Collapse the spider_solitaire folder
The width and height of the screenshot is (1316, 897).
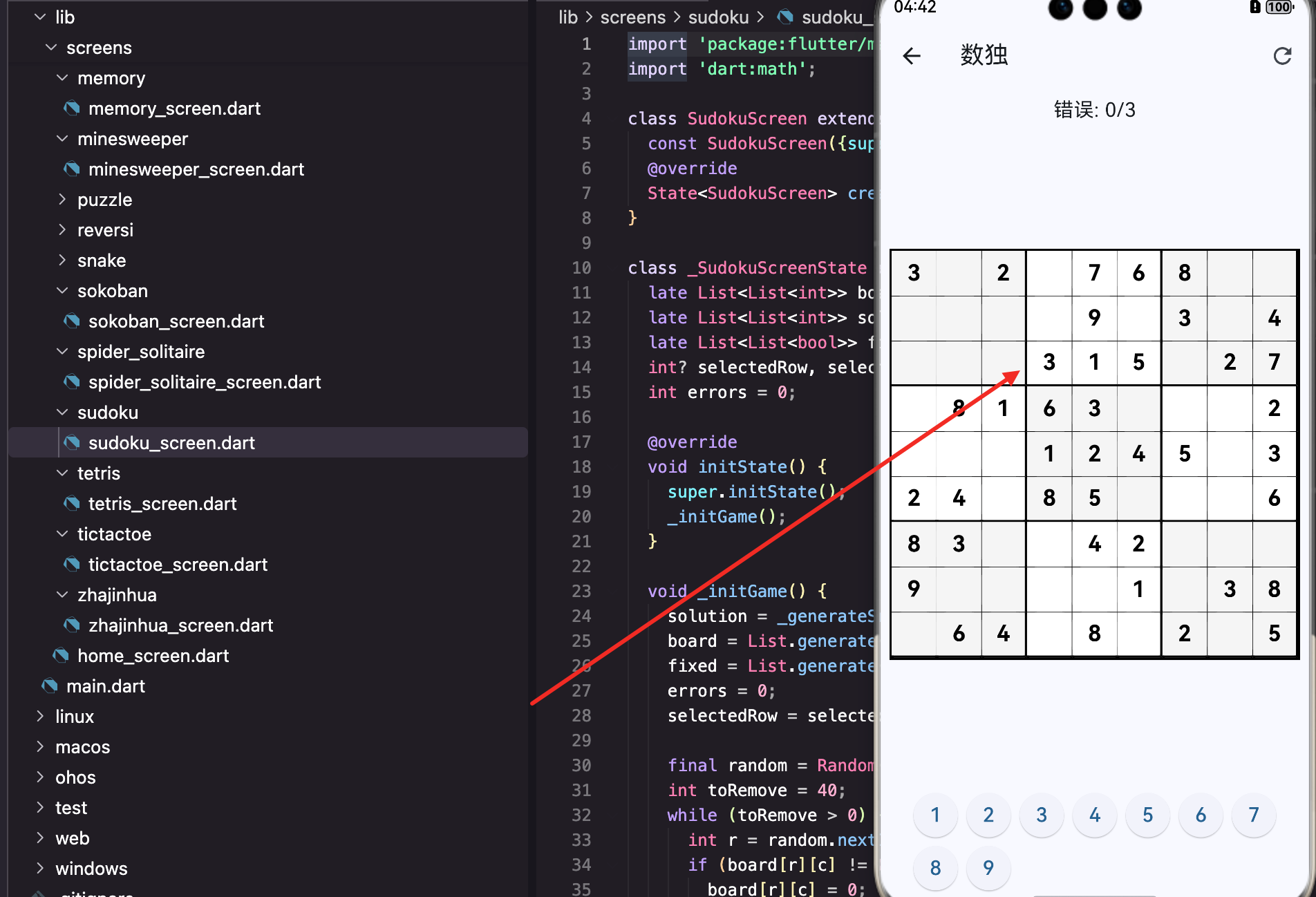pyautogui.click(x=62, y=352)
